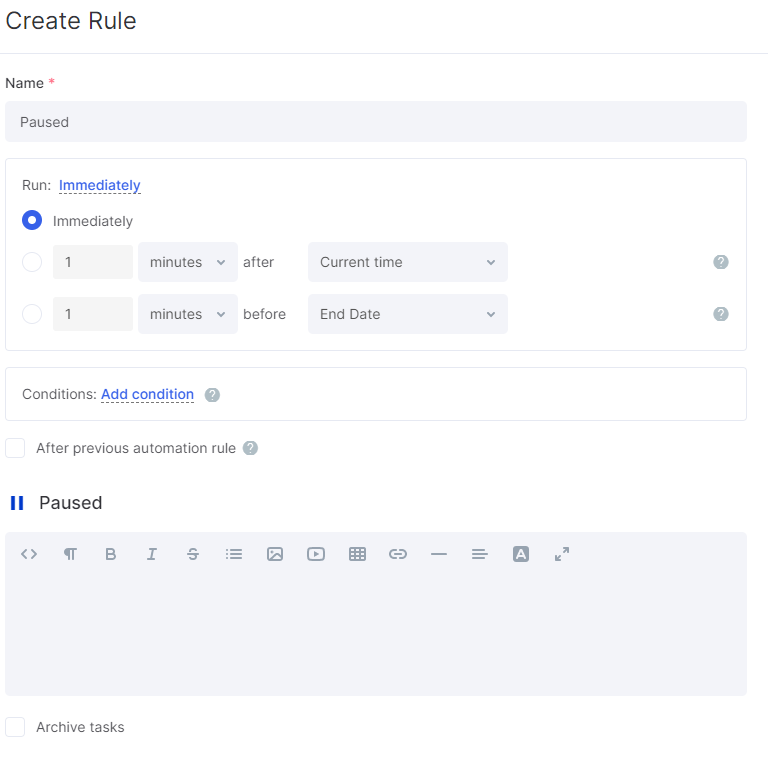The image size is (768, 763).
Task: Click the Add condition link
Action: pos(147,394)
